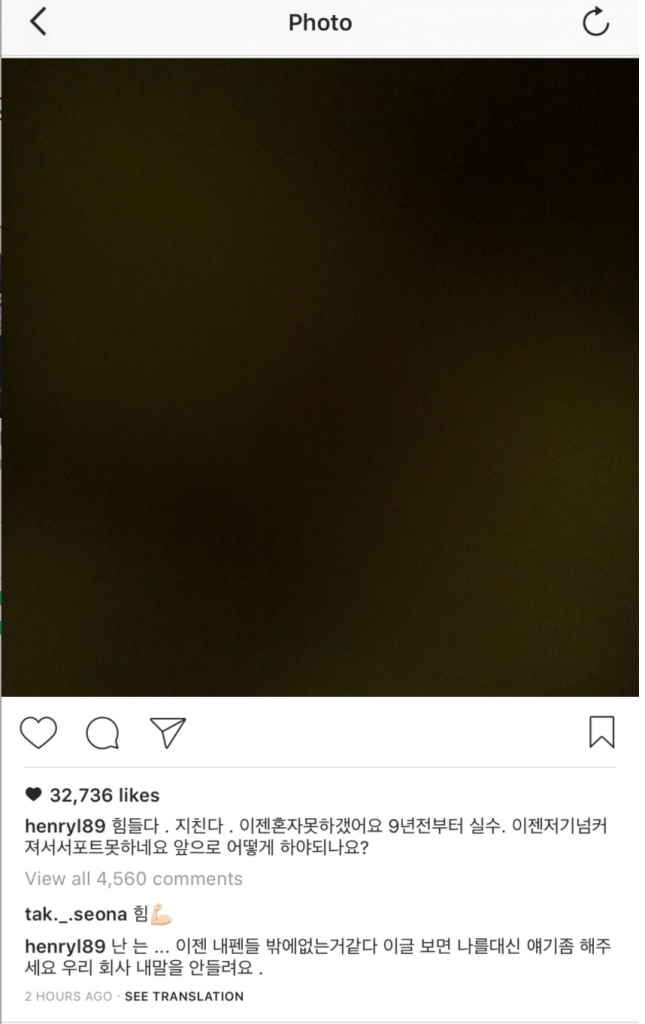
Task: Open henryl89 username in comment reply
Action: [65, 946]
